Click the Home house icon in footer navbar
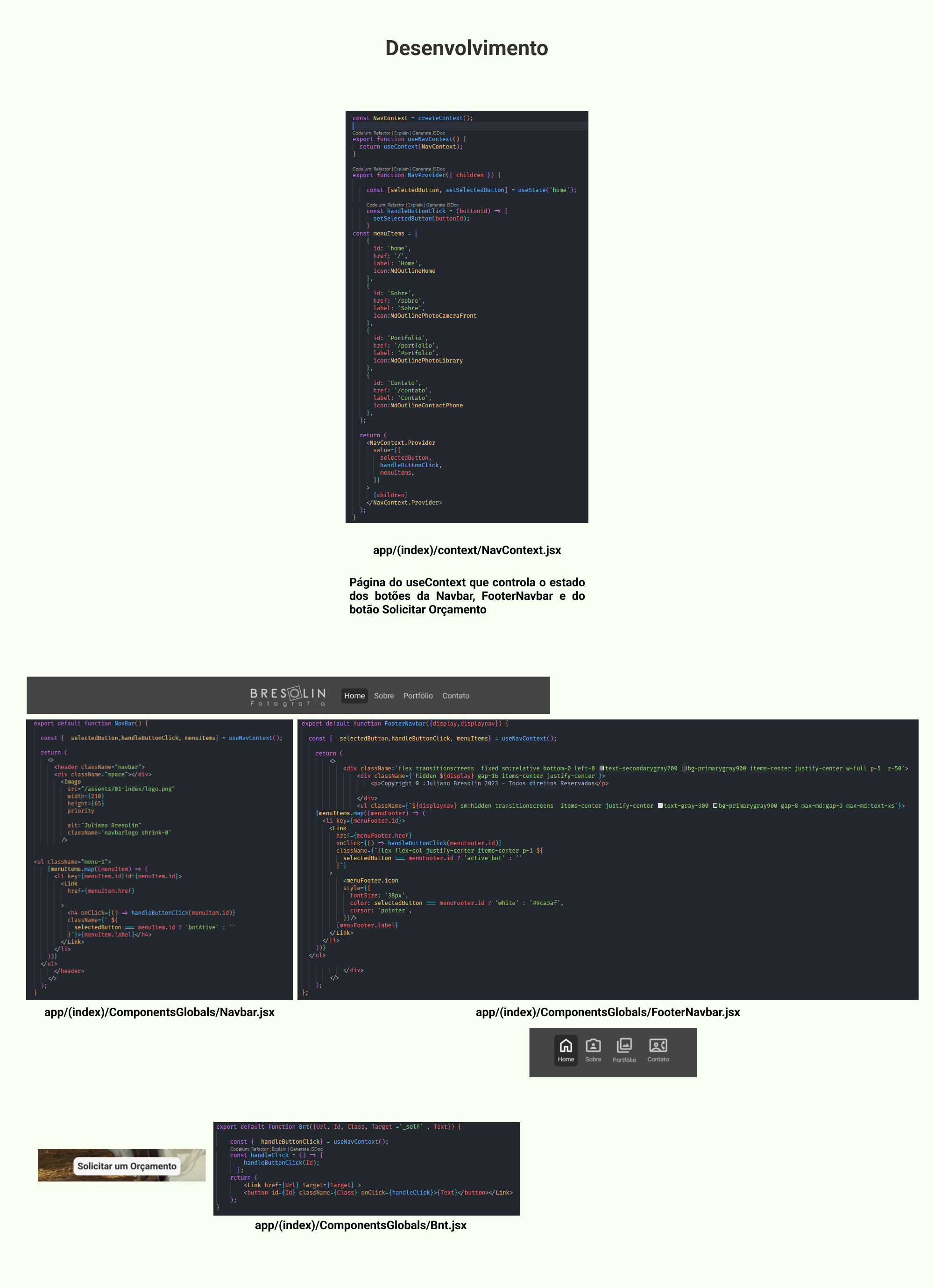The image size is (934, 1288). [x=566, y=1046]
